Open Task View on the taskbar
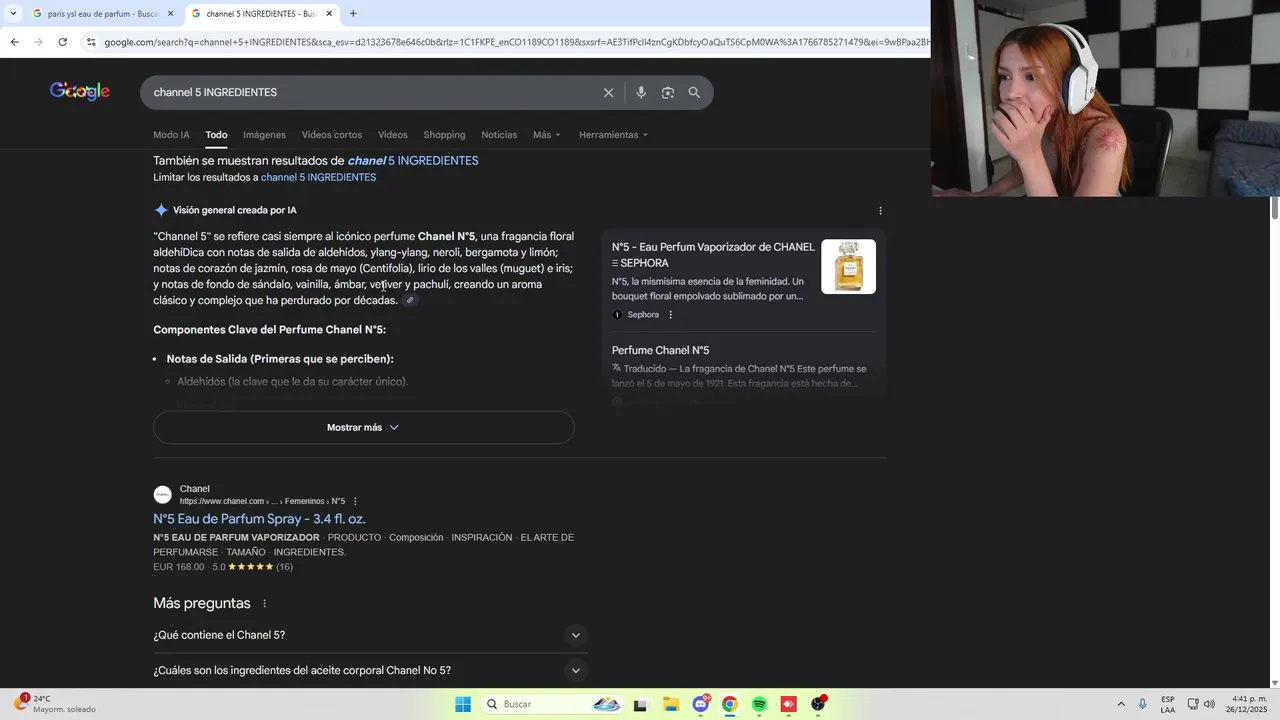 (640, 704)
